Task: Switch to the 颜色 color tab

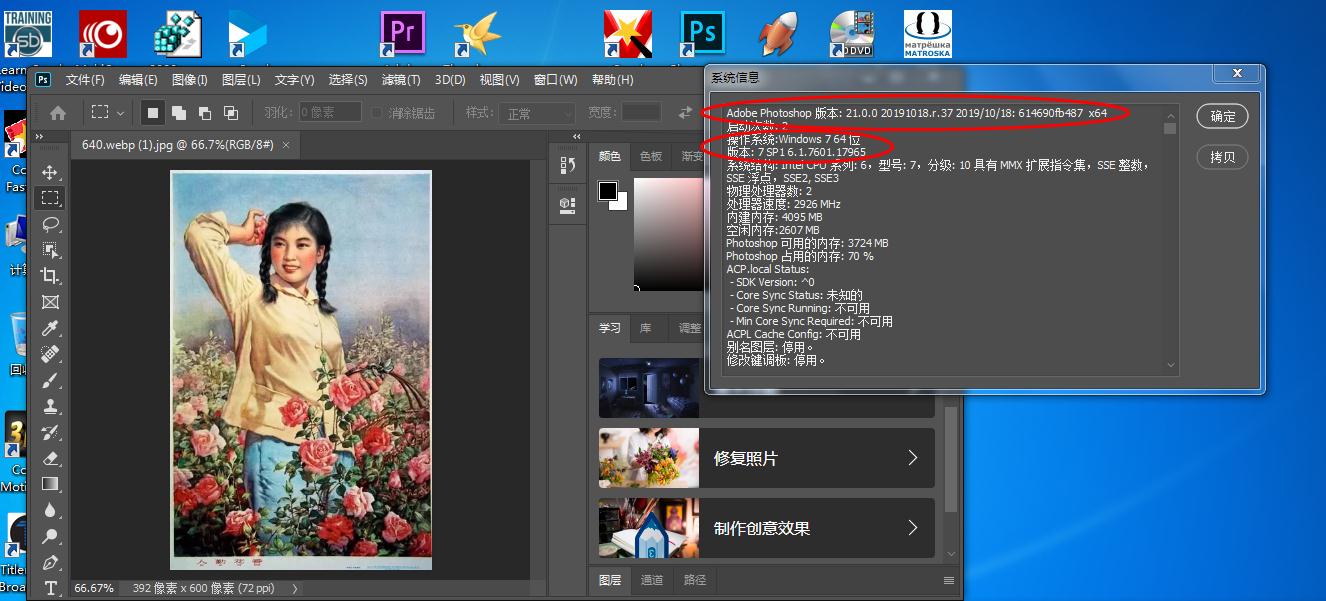Action: [x=610, y=156]
